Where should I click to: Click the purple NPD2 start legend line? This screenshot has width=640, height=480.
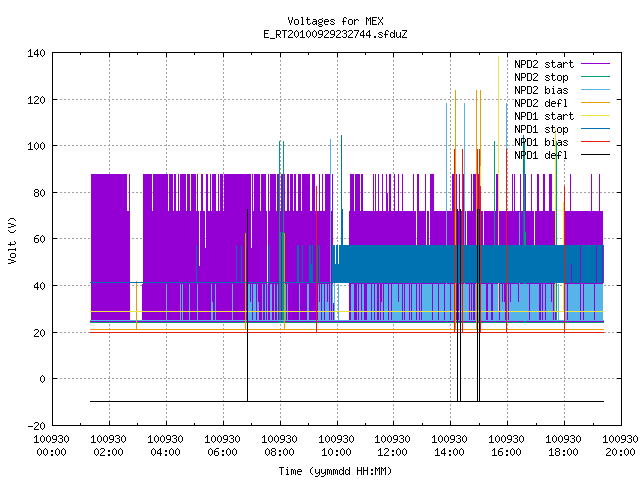(x=596, y=64)
